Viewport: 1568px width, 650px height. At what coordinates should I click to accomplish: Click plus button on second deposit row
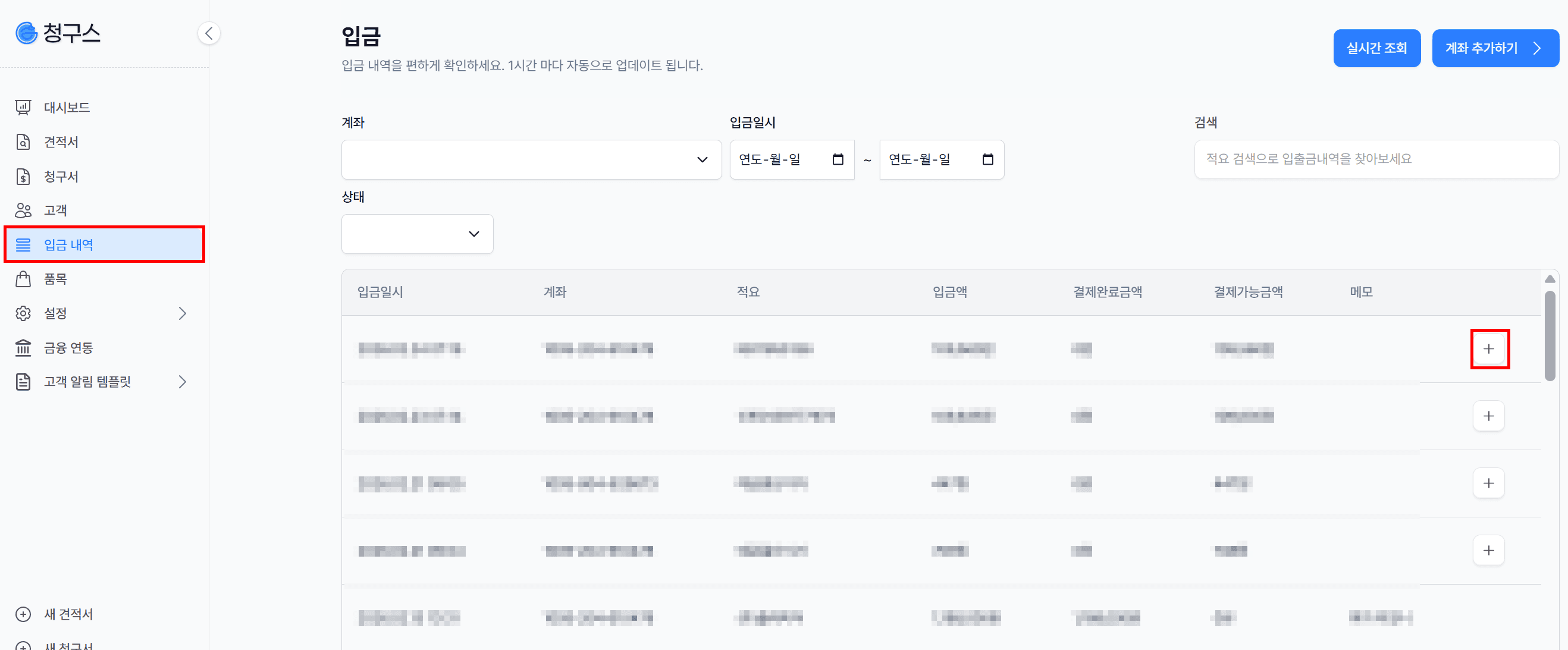coord(1488,416)
